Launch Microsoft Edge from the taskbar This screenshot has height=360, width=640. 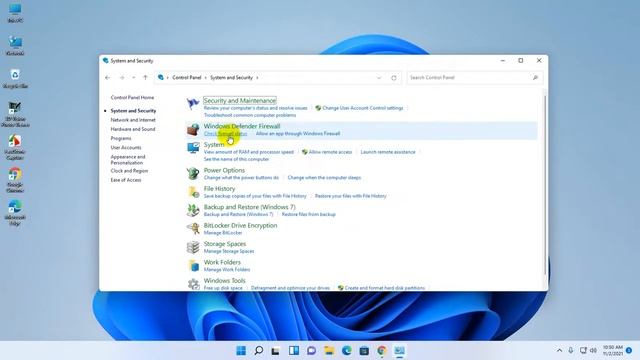tap(347, 351)
